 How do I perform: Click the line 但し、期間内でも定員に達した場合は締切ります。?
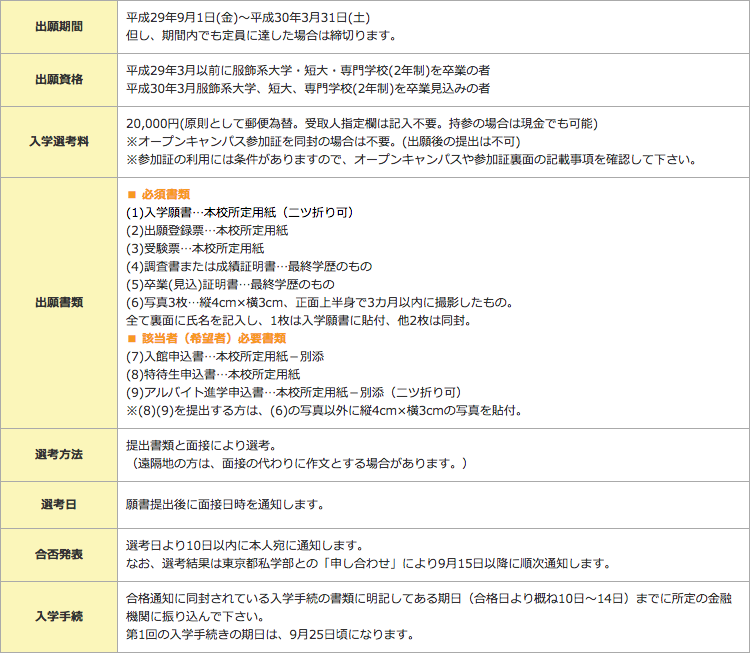tap(262, 36)
